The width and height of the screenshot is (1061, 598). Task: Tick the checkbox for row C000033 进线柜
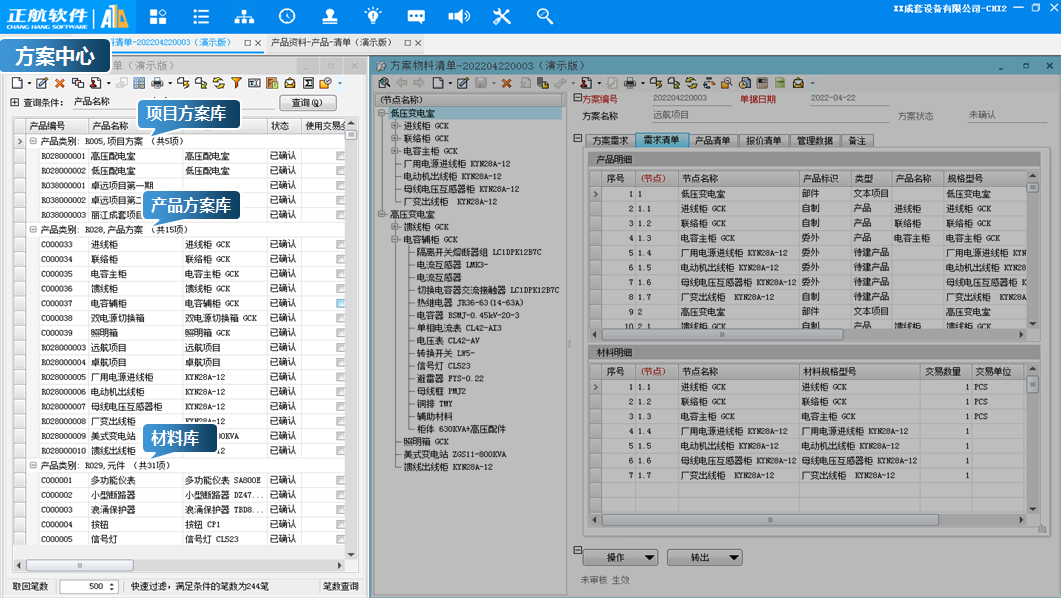[341, 245]
